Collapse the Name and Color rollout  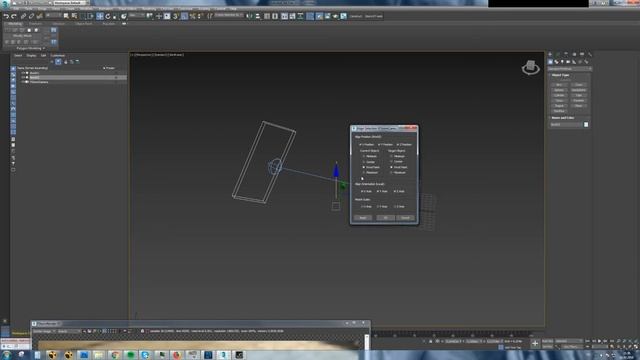coord(562,118)
